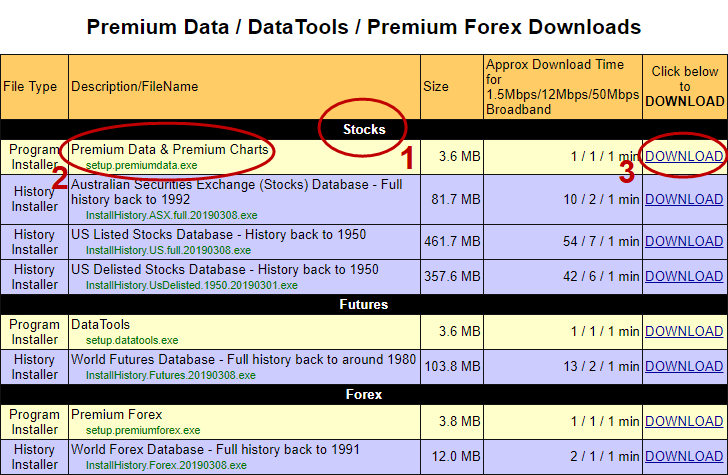Click the 13 / 2 / 1 min download time

pos(601,366)
